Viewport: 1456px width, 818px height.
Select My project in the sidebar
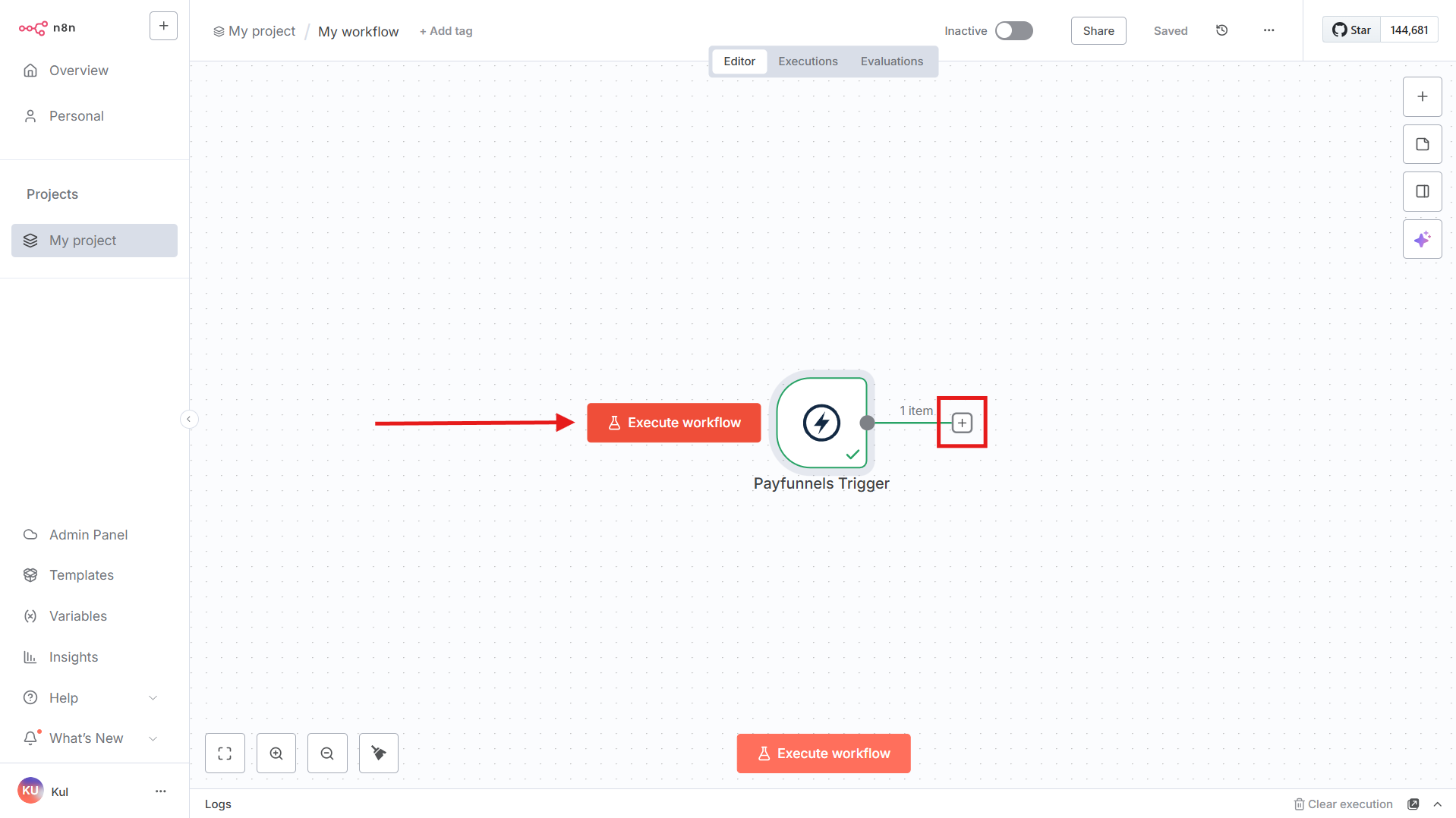94,241
